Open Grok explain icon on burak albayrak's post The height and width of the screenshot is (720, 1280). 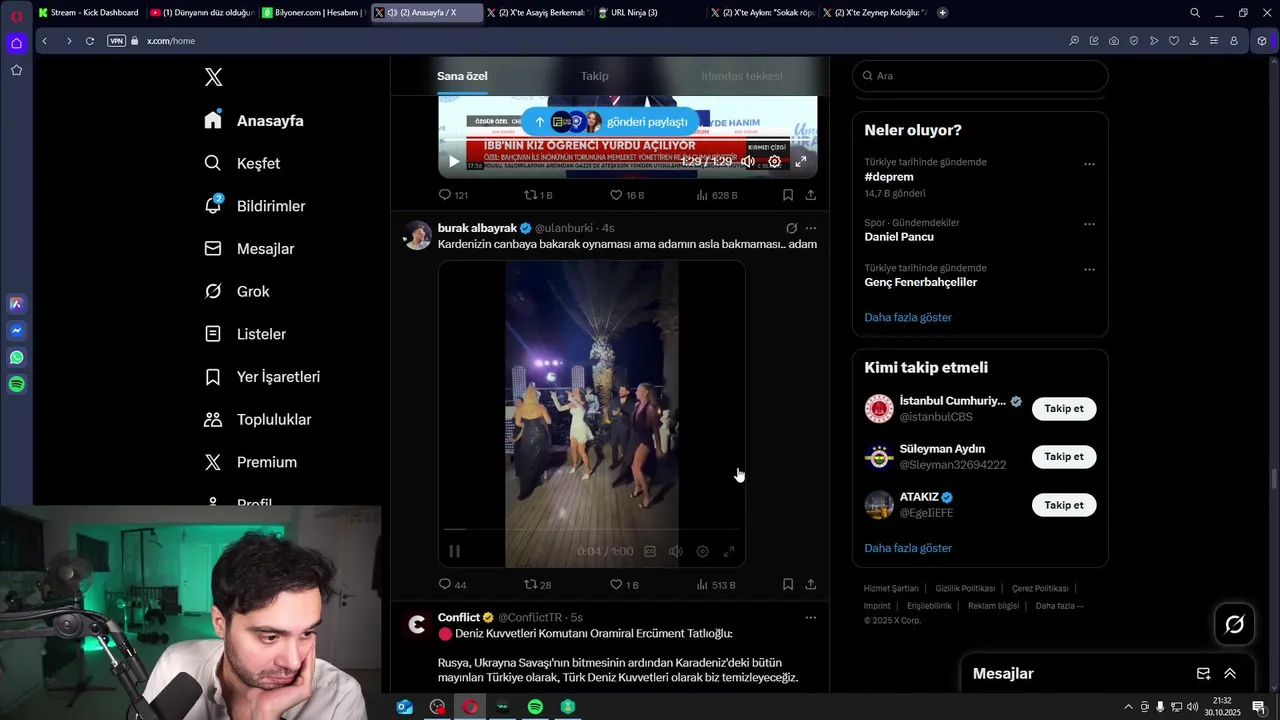[x=791, y=228]
